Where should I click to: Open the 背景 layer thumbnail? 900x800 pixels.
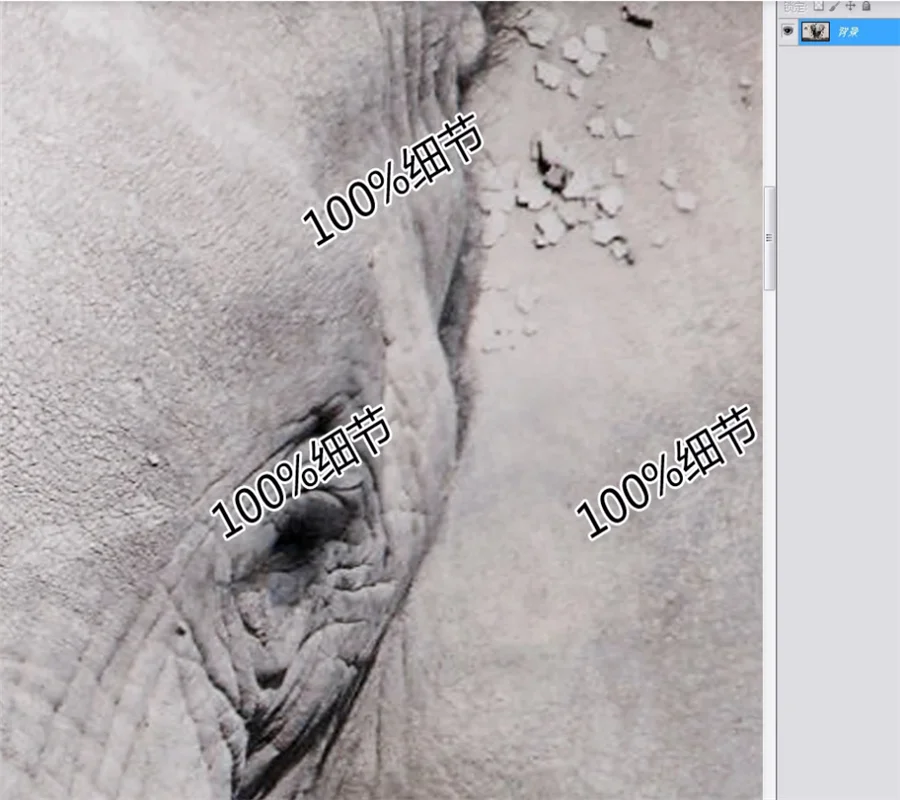tap(815, 32)
